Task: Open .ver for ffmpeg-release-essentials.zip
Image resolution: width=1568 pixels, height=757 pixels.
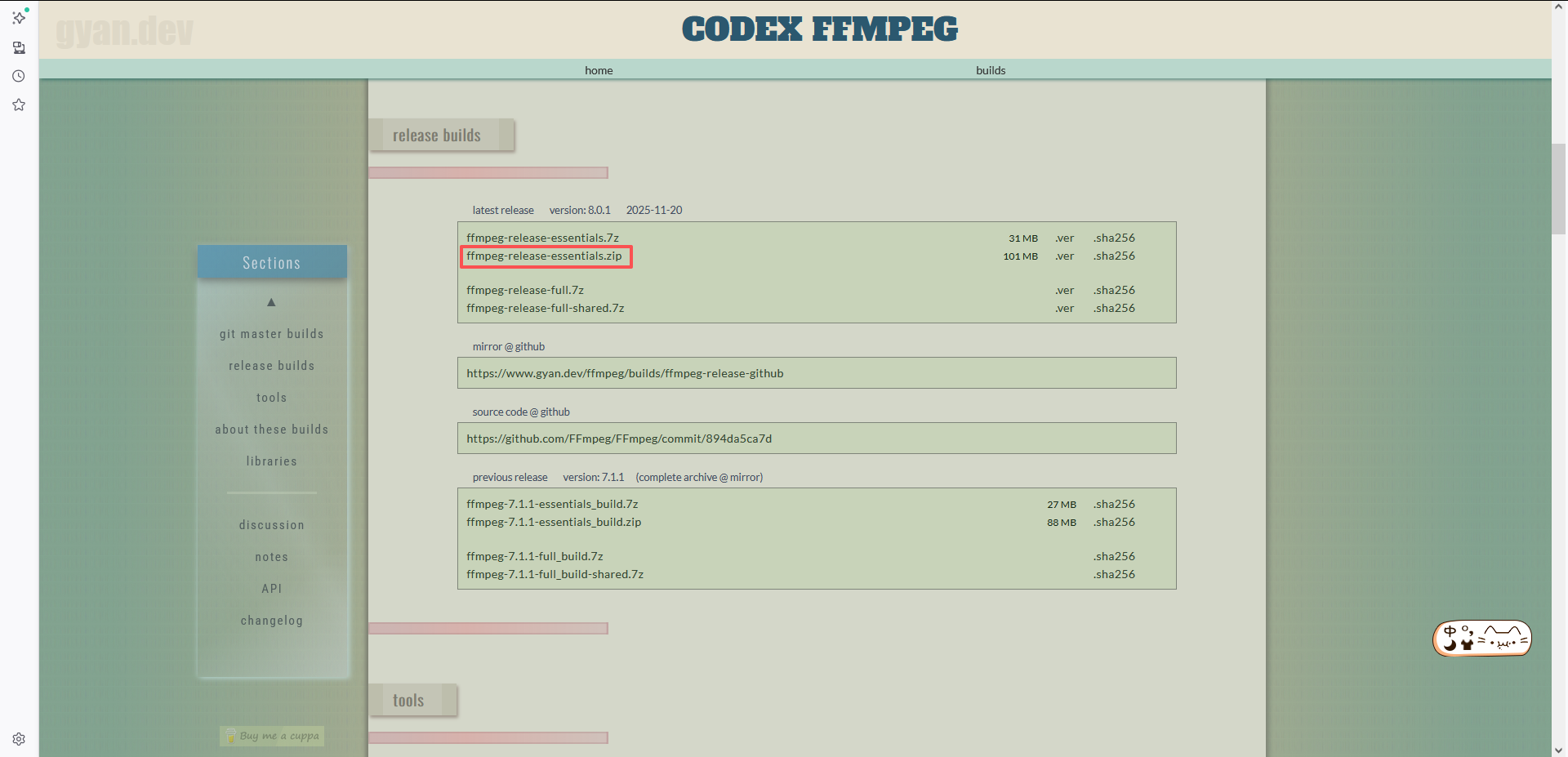Action: 1064,256
